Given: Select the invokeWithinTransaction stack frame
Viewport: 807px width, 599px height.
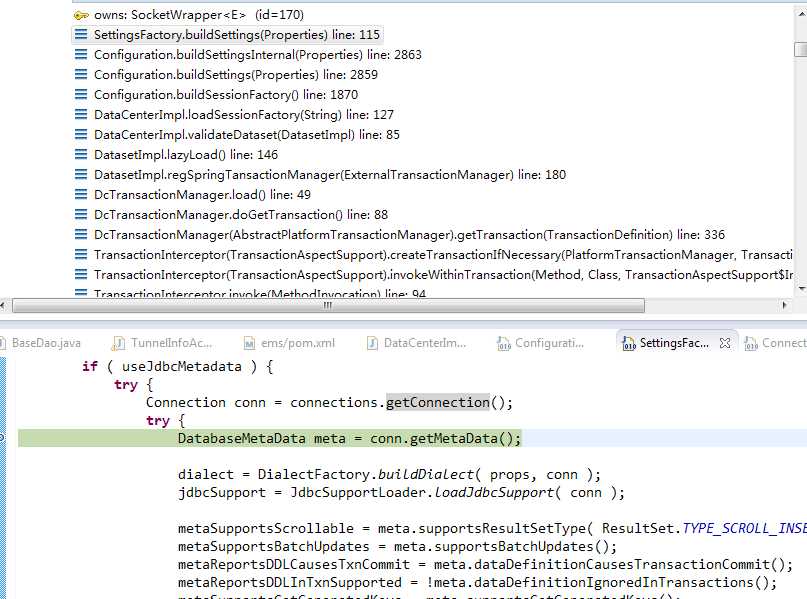Looking at the screenshot, I should coord(443,275).
